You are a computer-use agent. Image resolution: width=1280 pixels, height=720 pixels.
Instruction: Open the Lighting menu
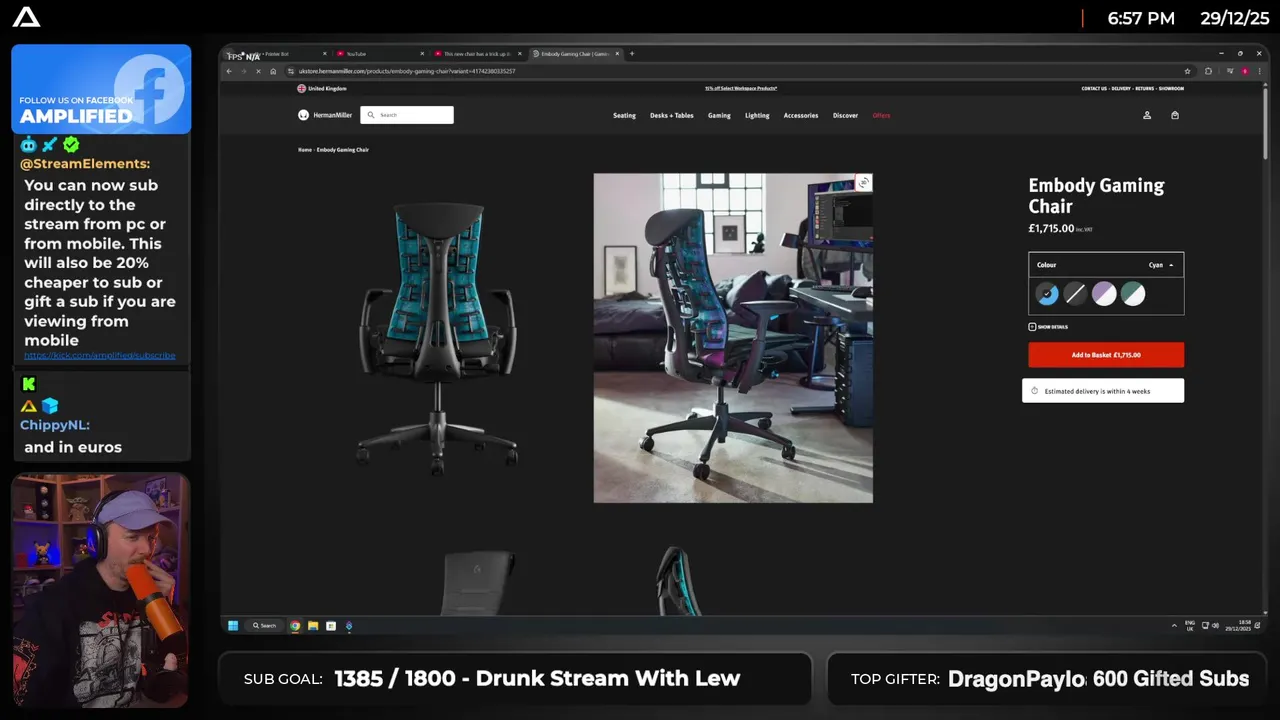[757, 116]
